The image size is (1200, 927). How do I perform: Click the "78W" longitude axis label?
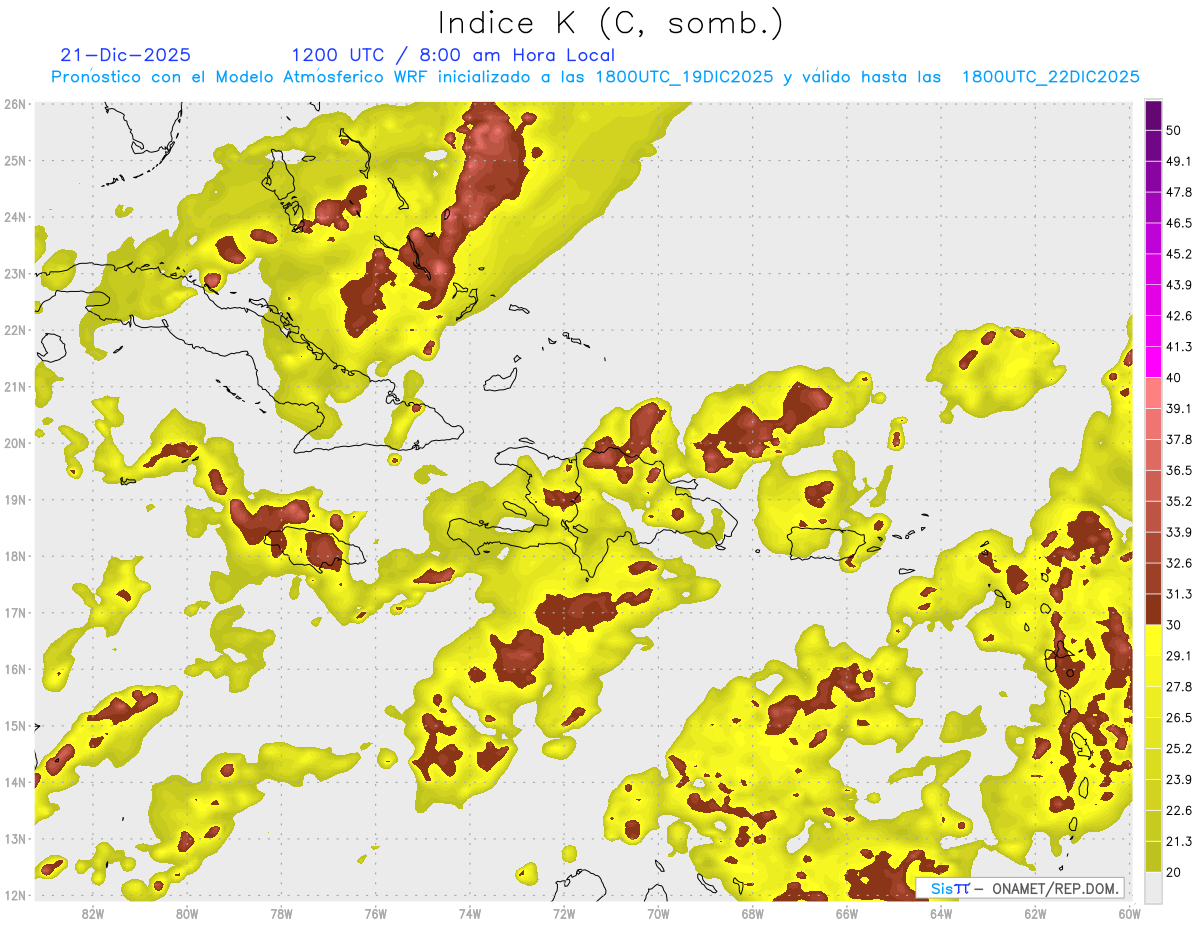point(281,913)
